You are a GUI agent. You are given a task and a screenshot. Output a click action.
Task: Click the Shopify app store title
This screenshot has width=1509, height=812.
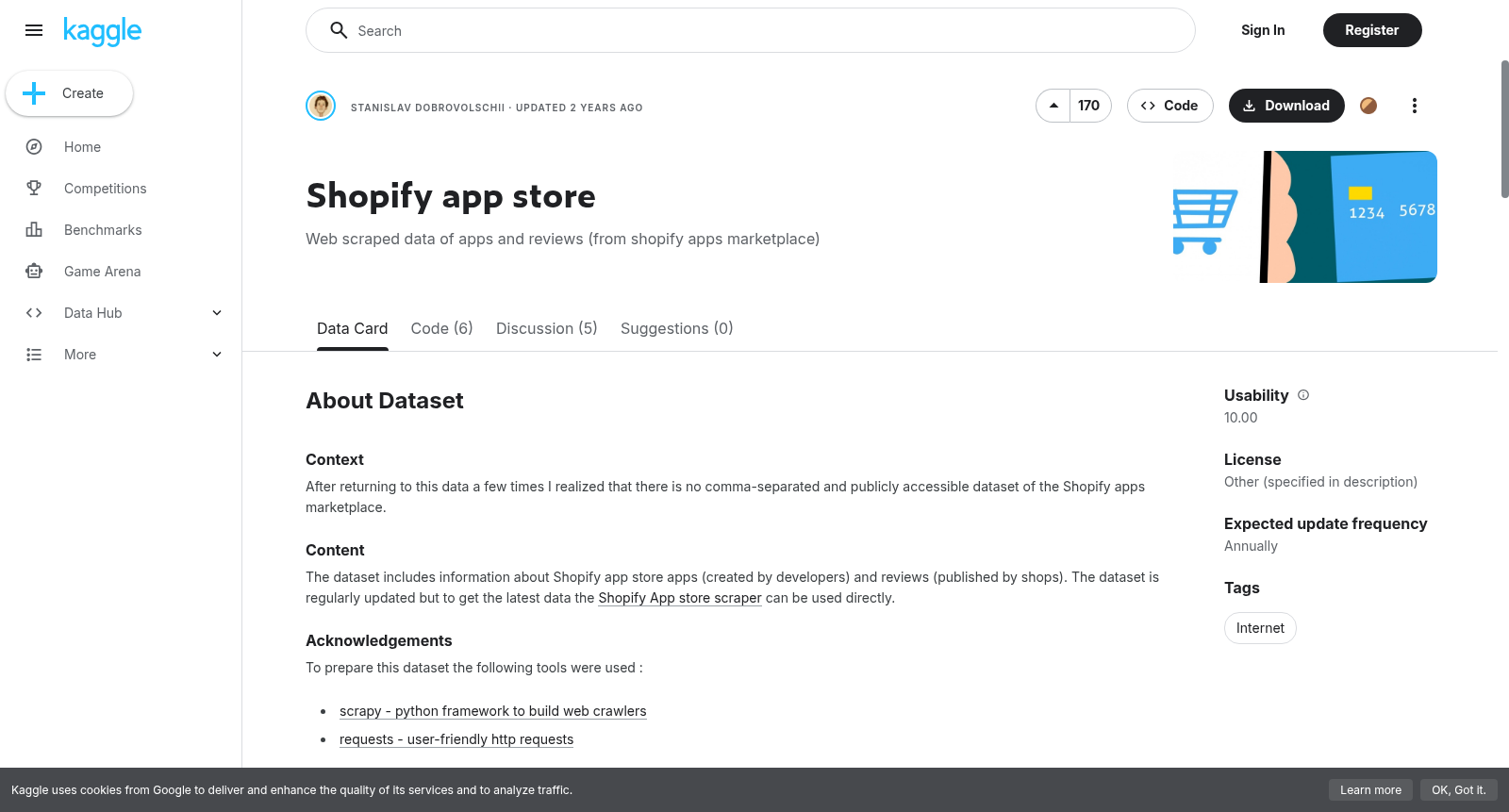(451, 196)
